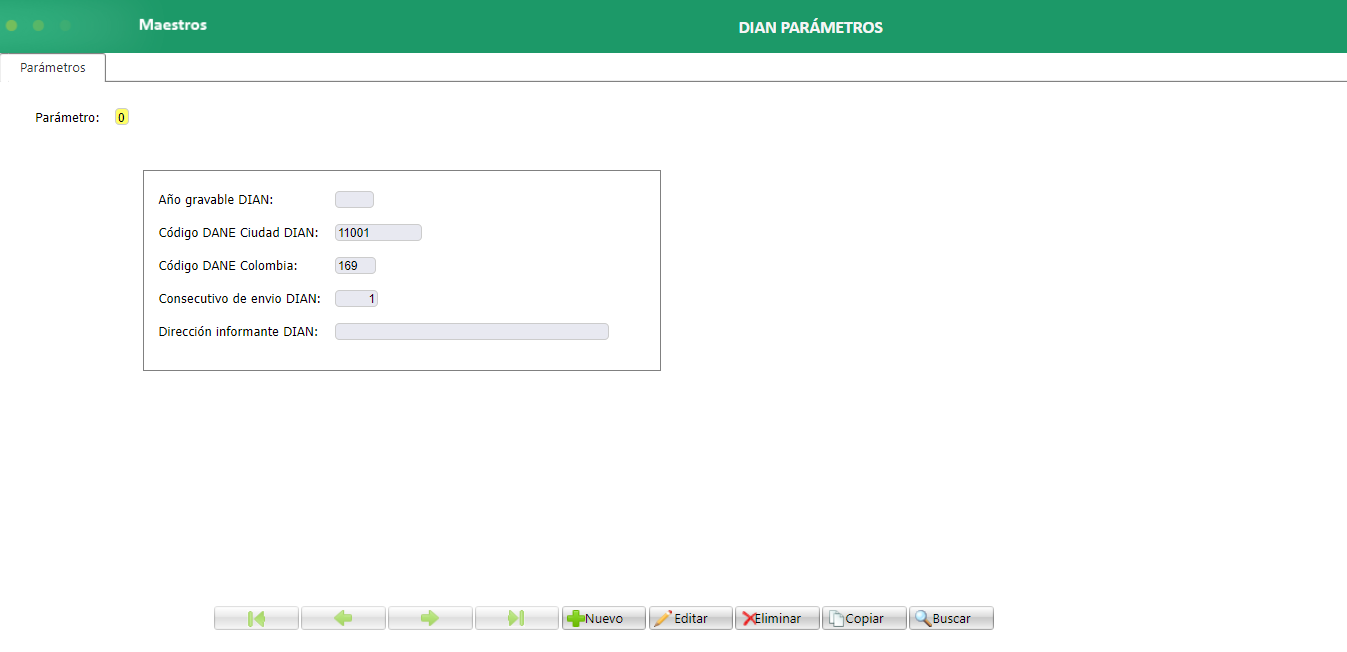Click the DIAN PARÁMETROS title
Screen dimensions: 1347x652
(x=811, y=27)
